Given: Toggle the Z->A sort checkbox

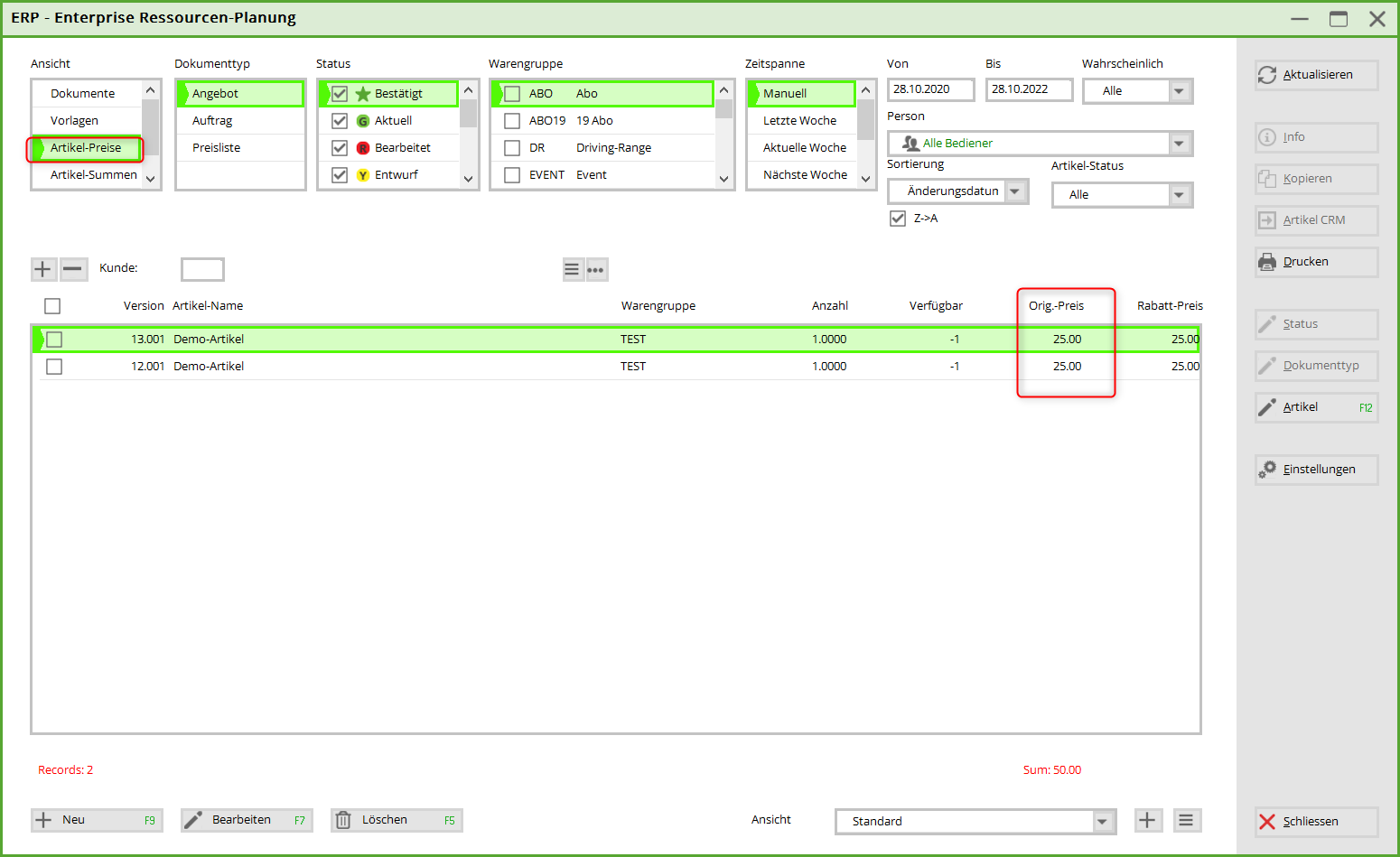Looking at the screenshot, I should [898, 219].
